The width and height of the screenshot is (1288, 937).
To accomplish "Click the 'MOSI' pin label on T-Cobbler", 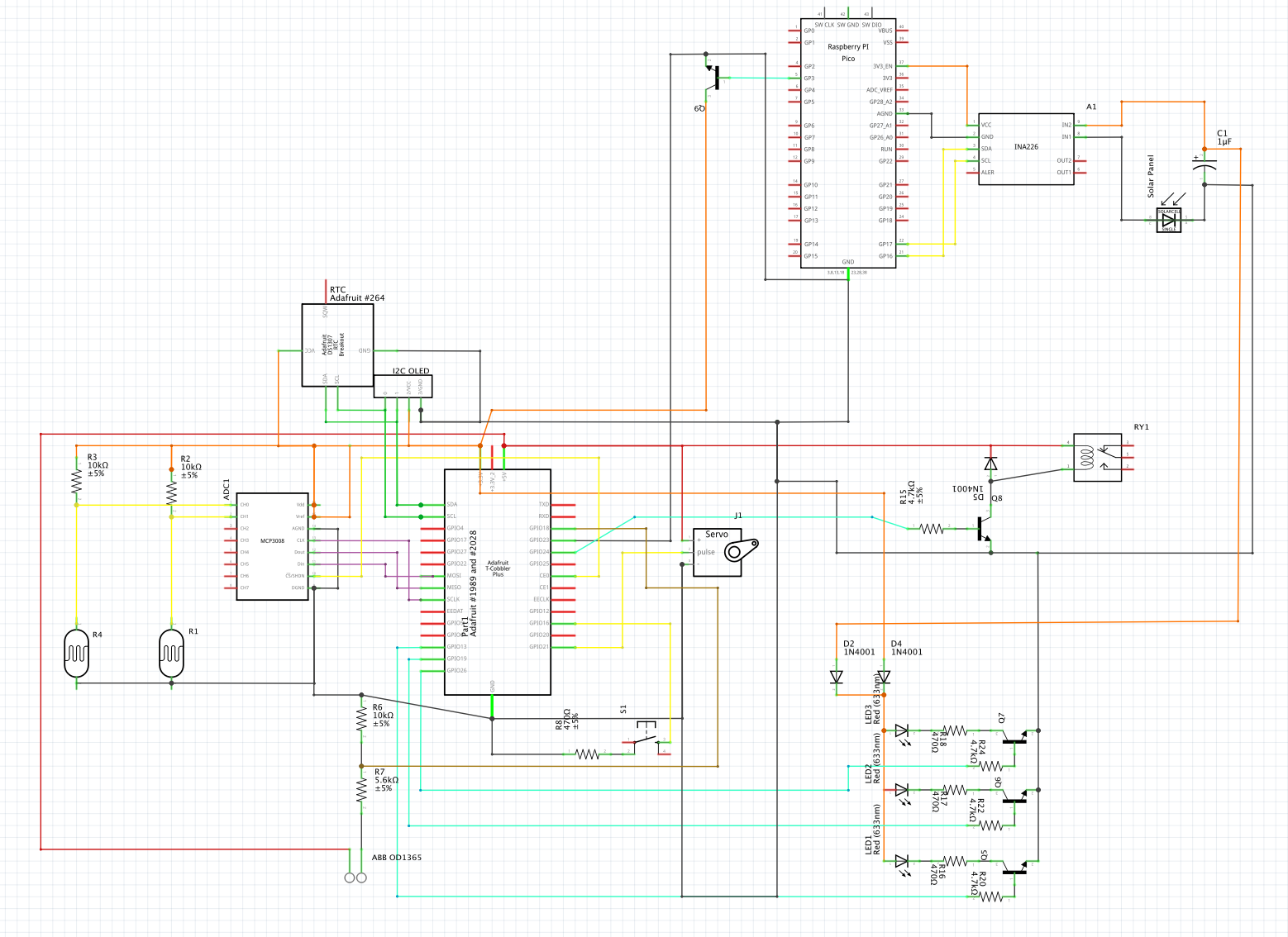I will (x=454, y=576).
